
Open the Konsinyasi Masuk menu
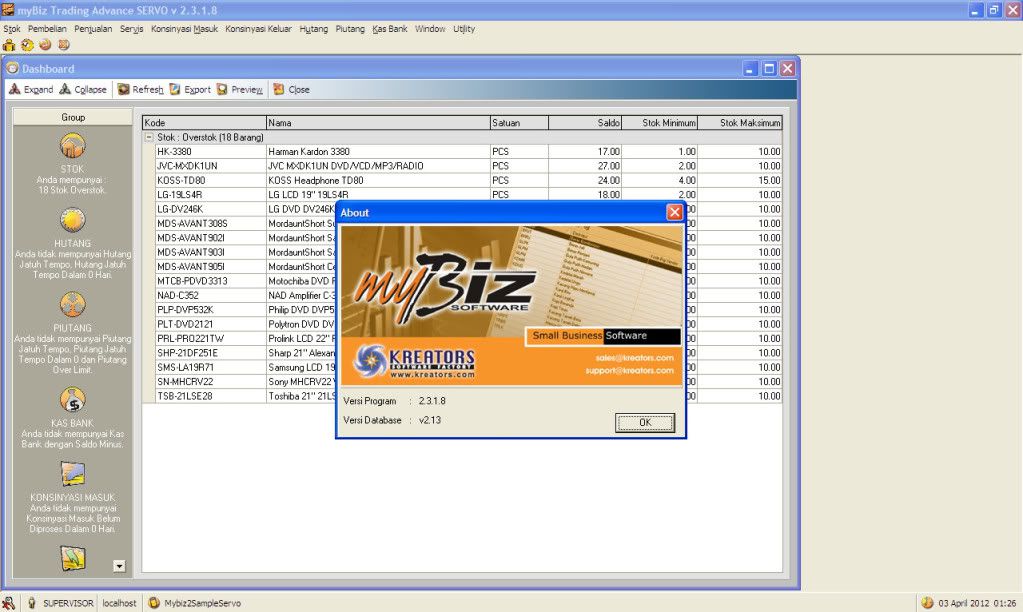pyautogui.click(x=185, y=29)
